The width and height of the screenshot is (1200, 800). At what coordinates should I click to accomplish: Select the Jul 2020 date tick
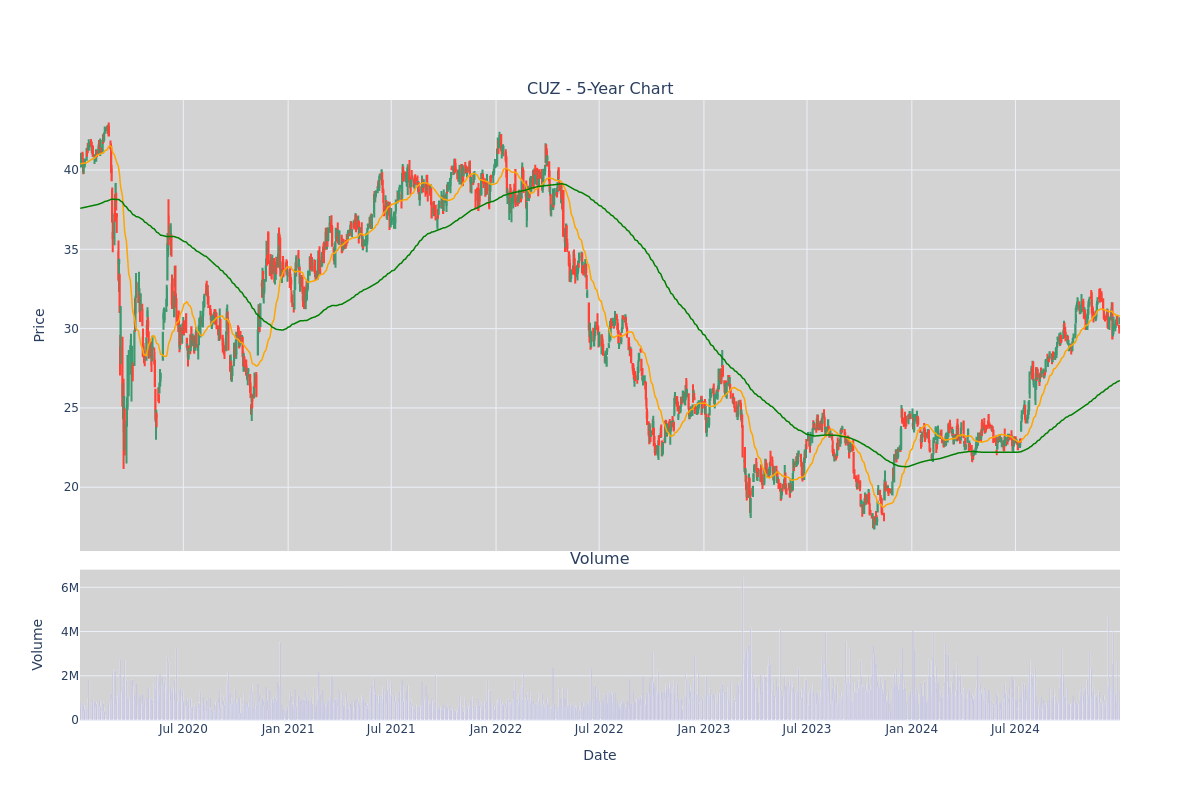[183, 729]
